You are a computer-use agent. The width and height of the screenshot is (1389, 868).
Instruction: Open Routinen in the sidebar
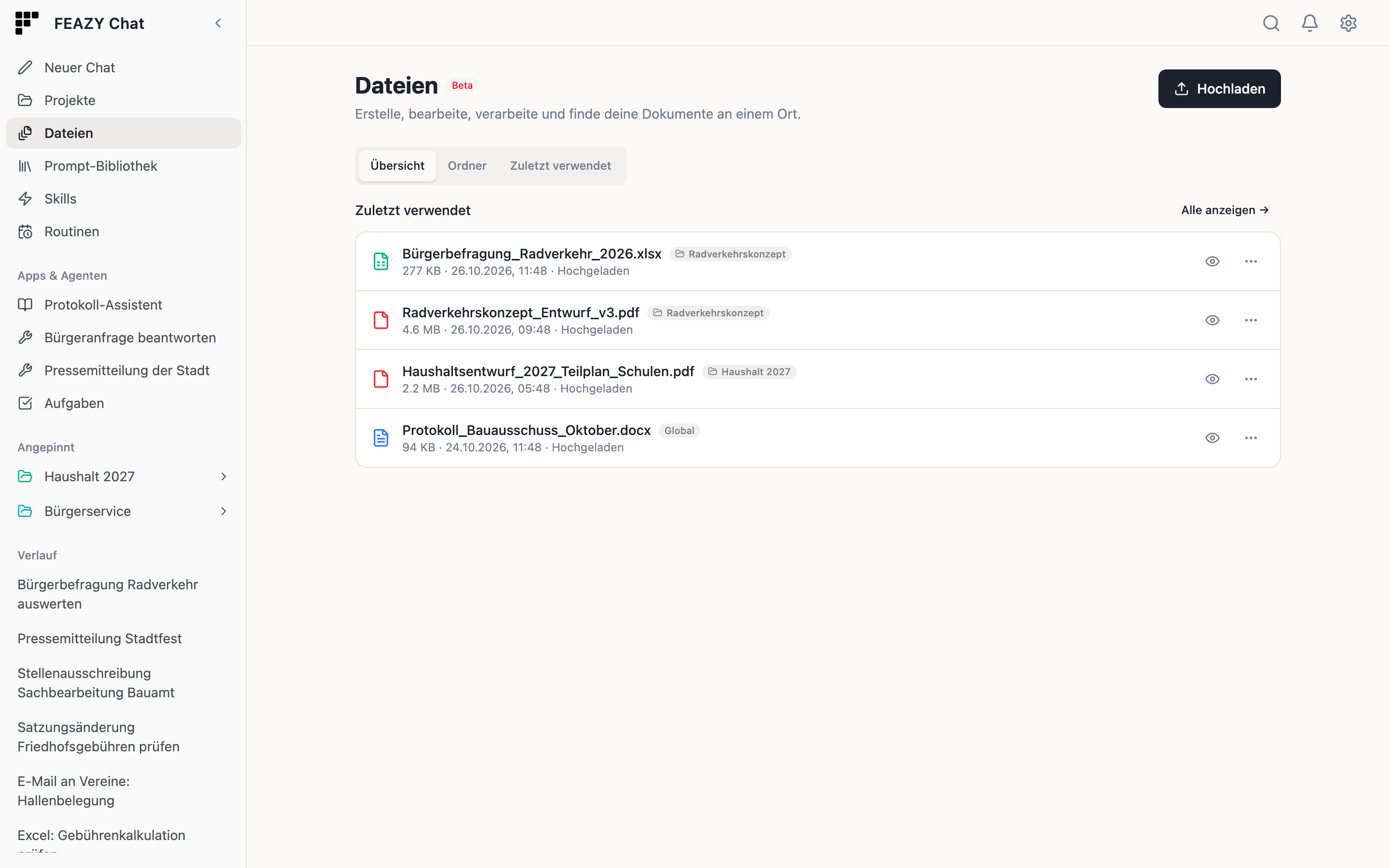pos(123,231)
